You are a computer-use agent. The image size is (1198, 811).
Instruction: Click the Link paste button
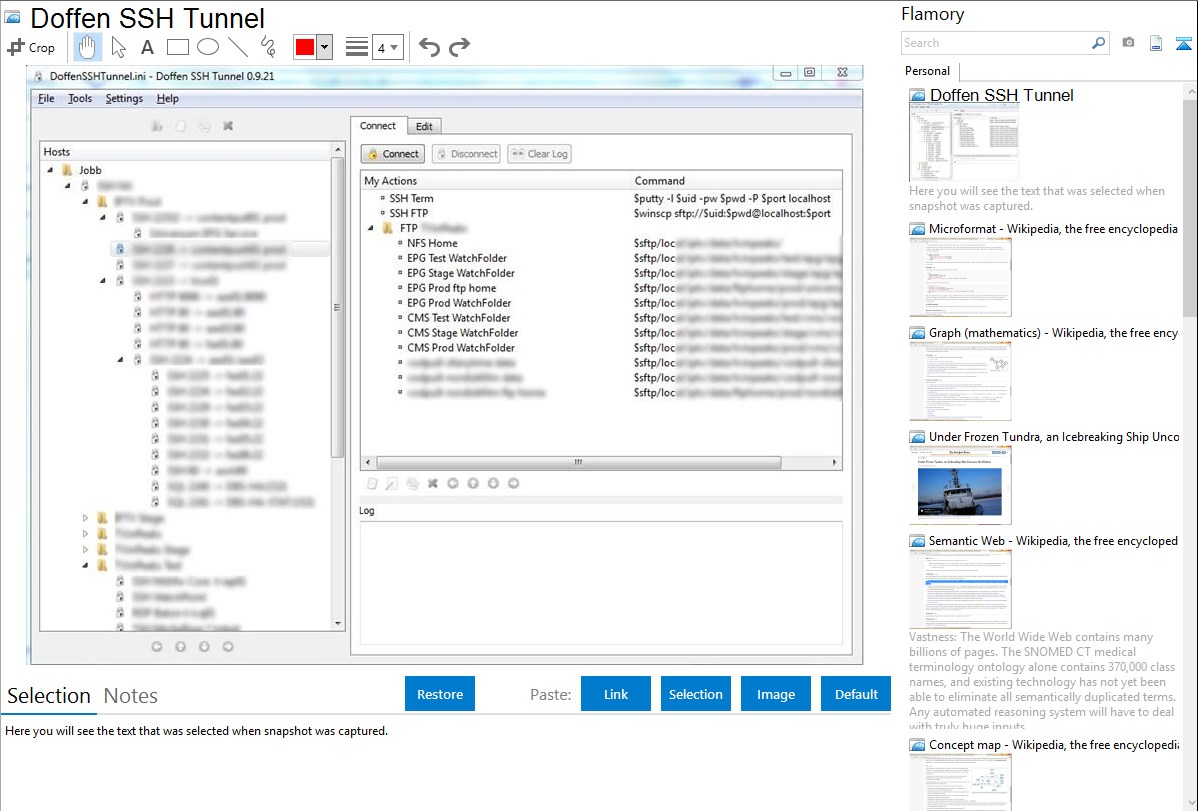tap(616, 694)
